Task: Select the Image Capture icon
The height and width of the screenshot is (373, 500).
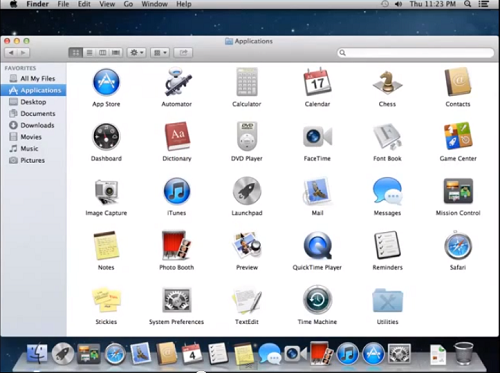Action: coord(106,191)
